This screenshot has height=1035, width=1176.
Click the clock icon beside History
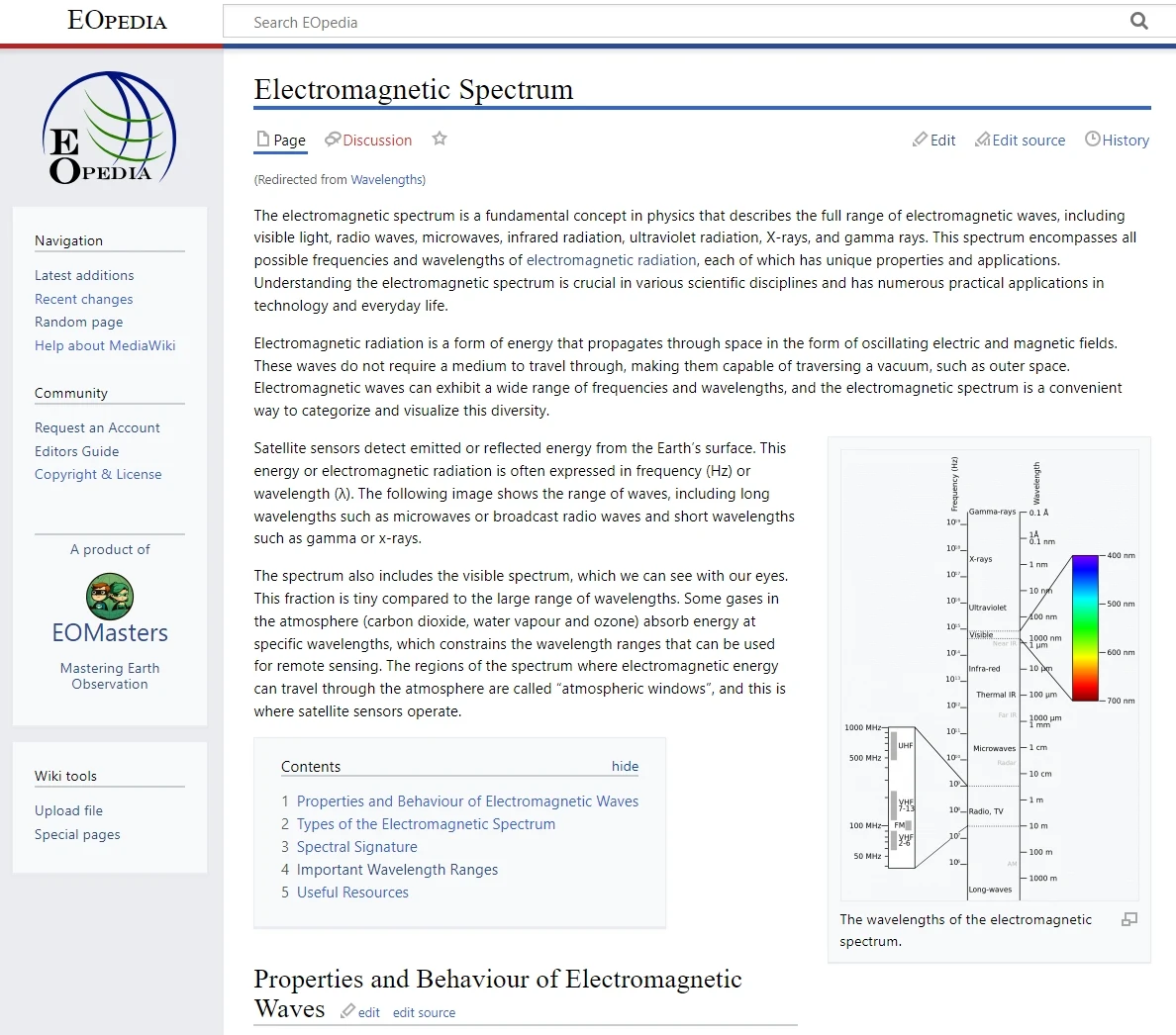click(1093, 139)
